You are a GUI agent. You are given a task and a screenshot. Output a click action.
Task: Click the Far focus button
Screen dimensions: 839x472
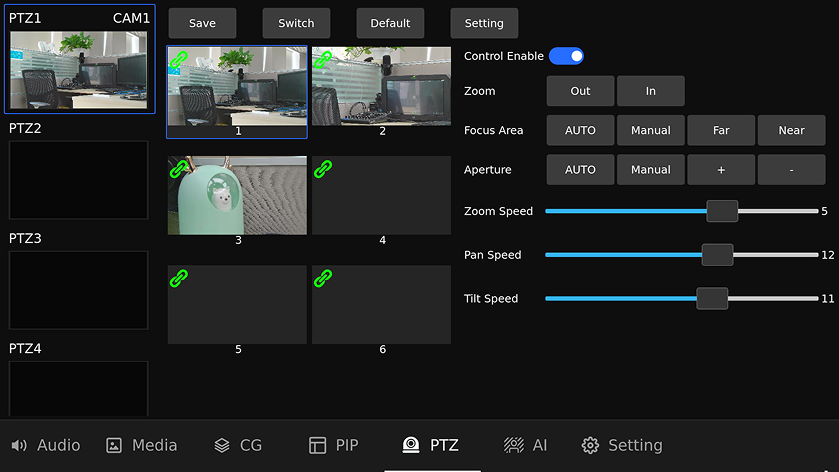pos(721,130)
